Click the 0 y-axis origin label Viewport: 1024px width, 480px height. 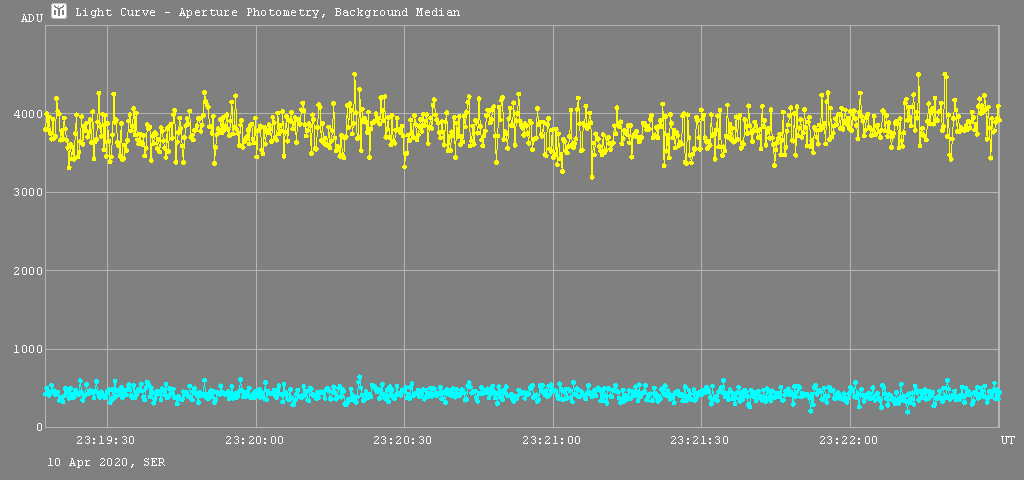[37, 427]
